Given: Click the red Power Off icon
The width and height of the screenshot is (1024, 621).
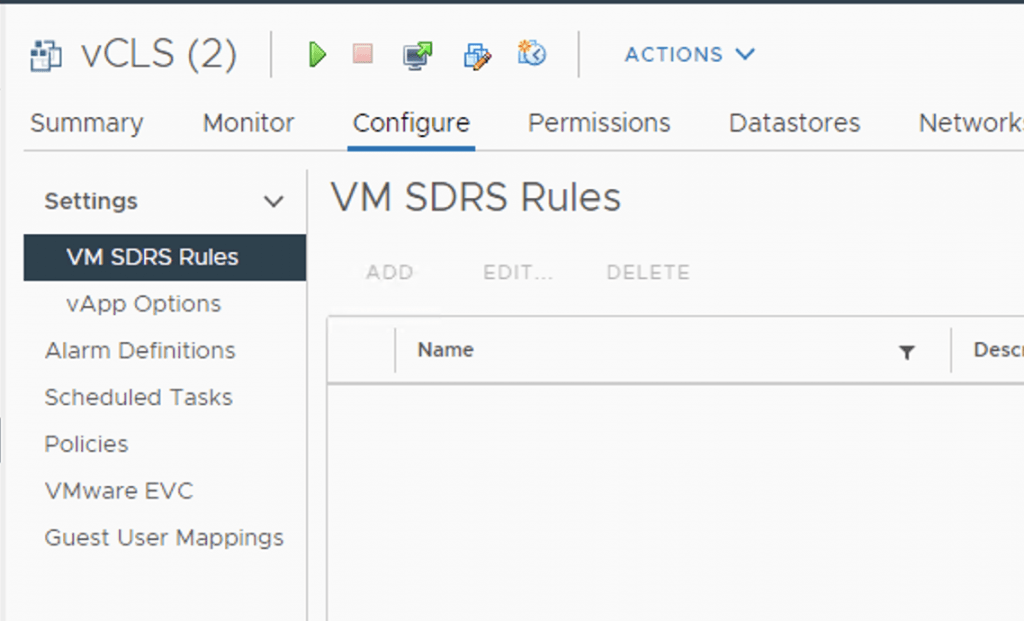Looking at the screenshot, I should coord(363,54).
